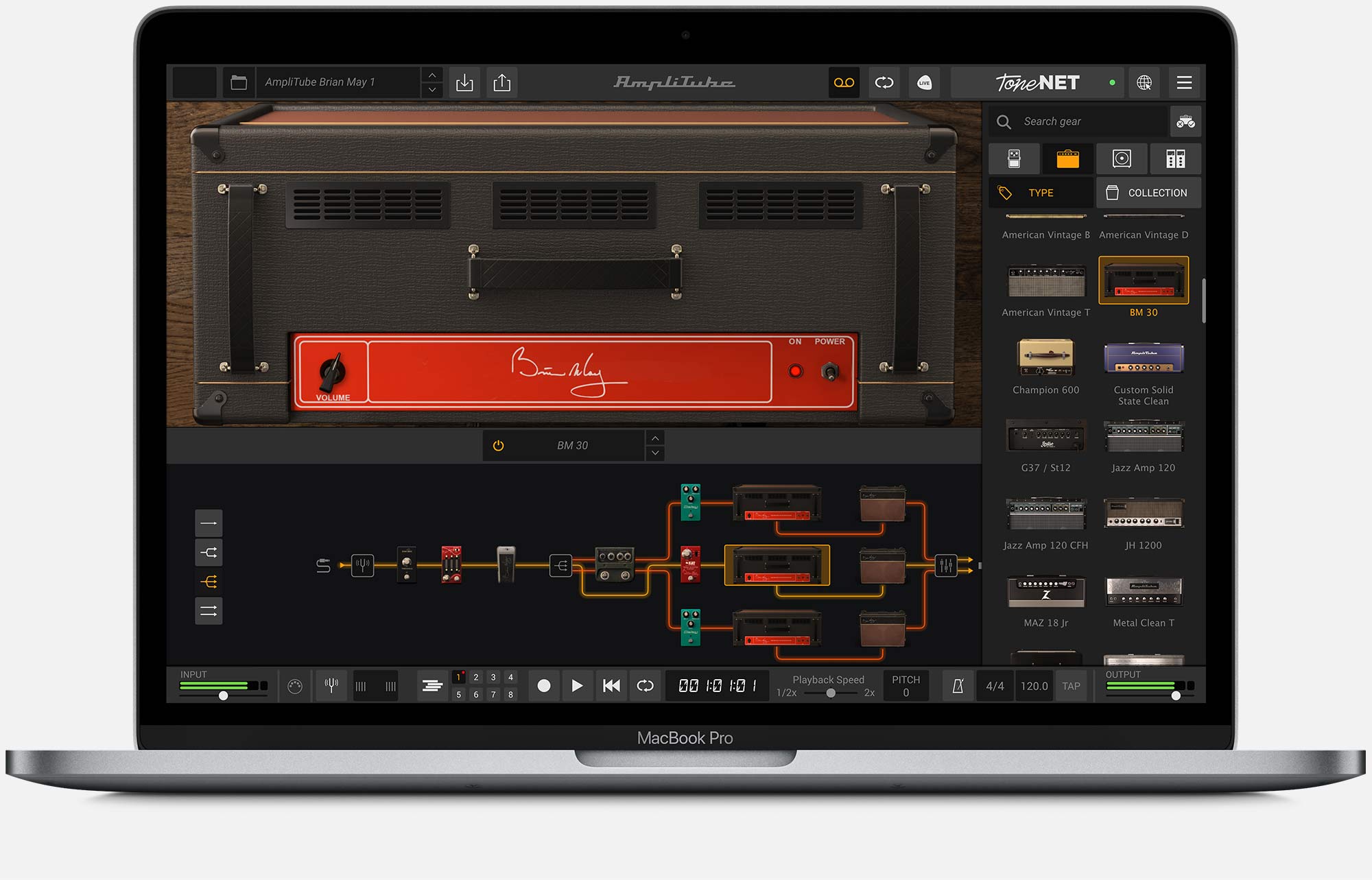Click the amp VOLUME knob
Image resolution: width=1372 pixels, height=880 pixels.
tap(333, 371)
